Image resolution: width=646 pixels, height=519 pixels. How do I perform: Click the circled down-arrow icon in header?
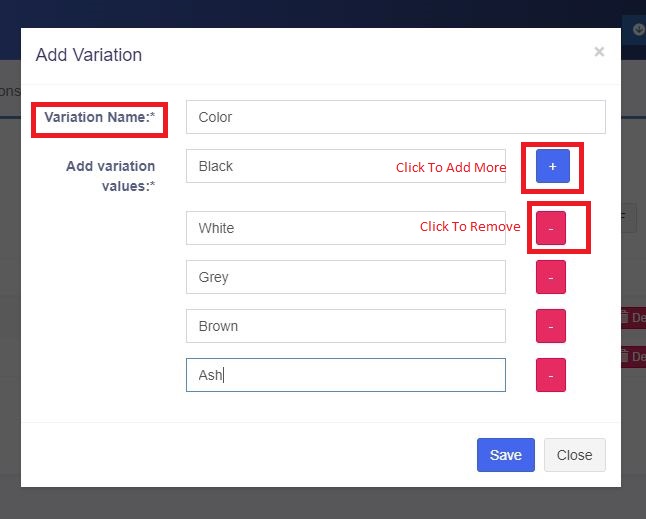tap(638, 30)
